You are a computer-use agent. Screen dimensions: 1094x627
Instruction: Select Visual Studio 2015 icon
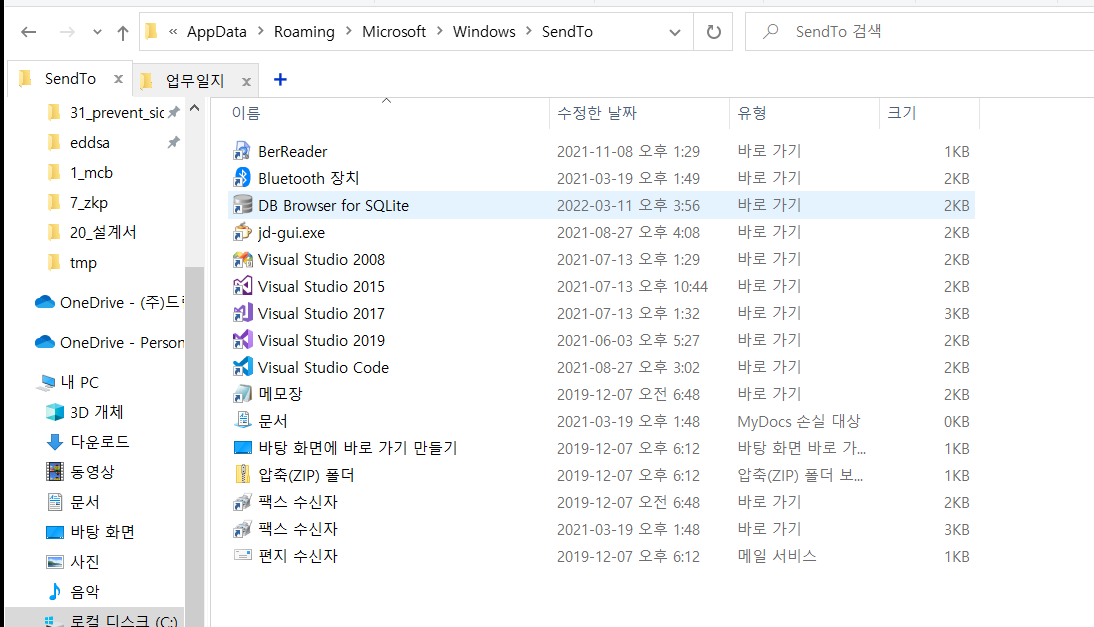242,286
